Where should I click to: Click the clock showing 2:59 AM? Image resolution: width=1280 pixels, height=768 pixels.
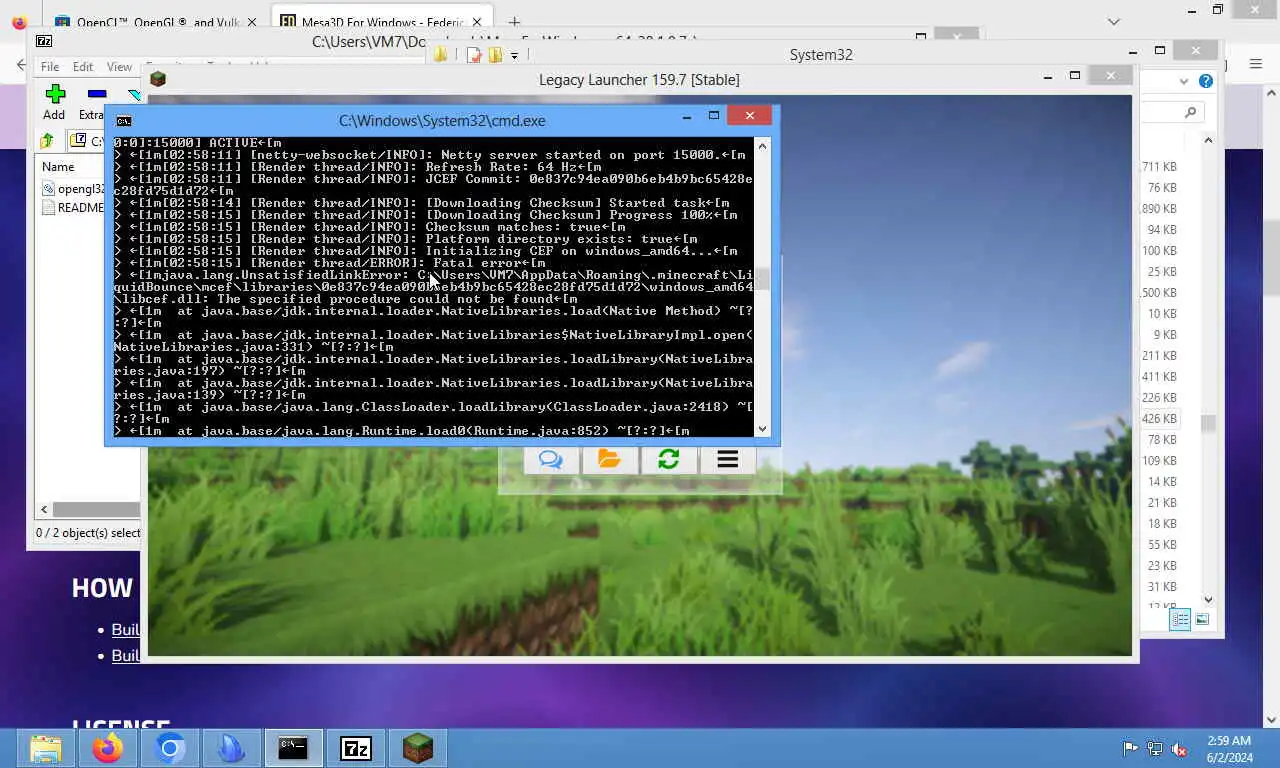(1228, 741)
